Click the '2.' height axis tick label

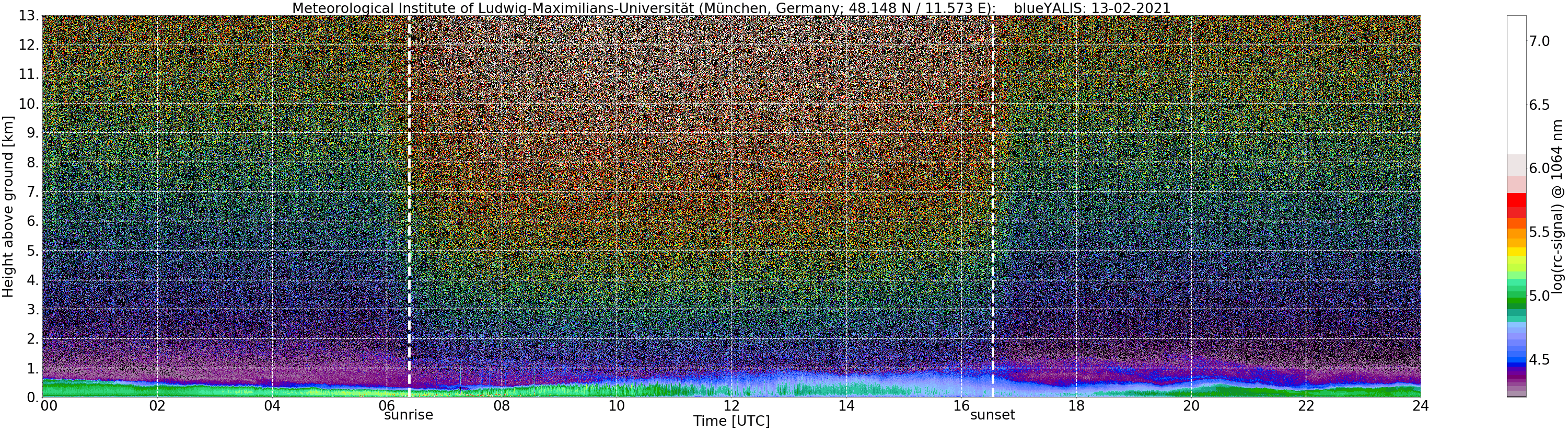33,338
